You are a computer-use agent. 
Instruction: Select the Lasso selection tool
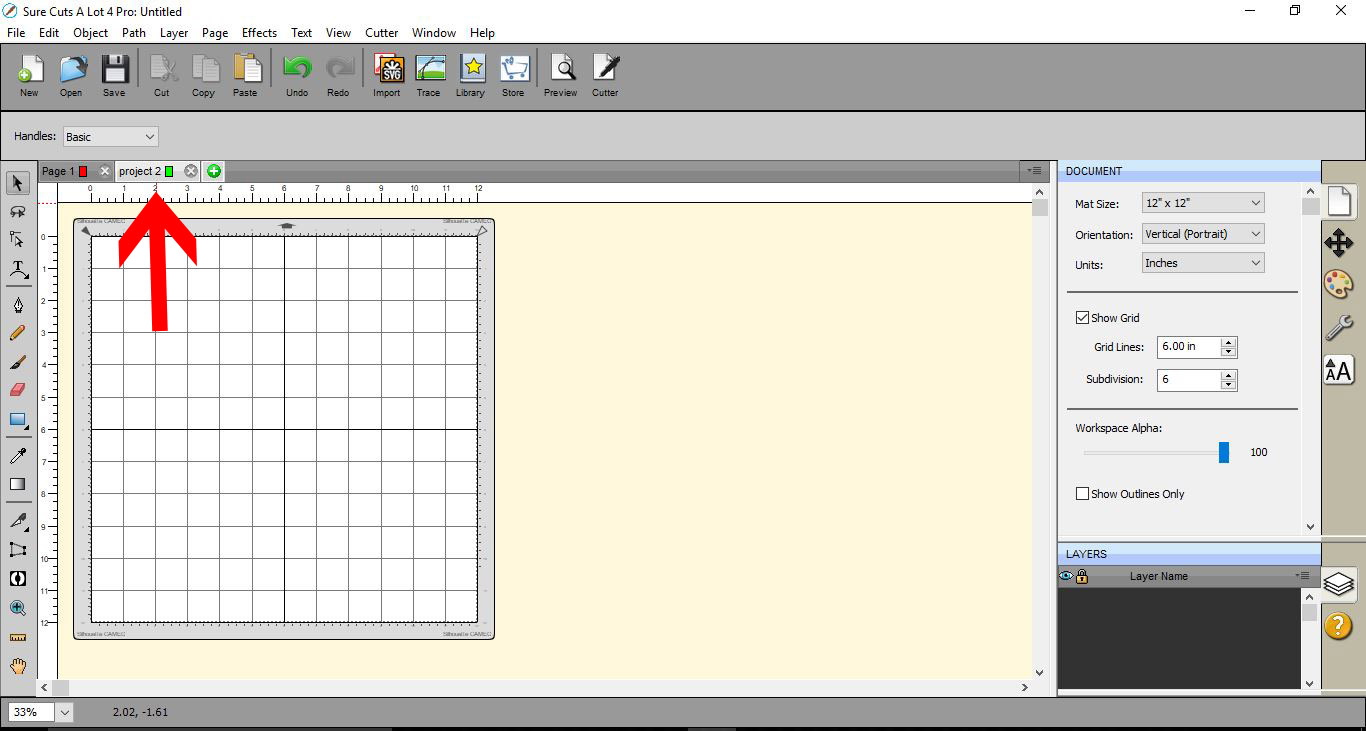click(18, 211)
